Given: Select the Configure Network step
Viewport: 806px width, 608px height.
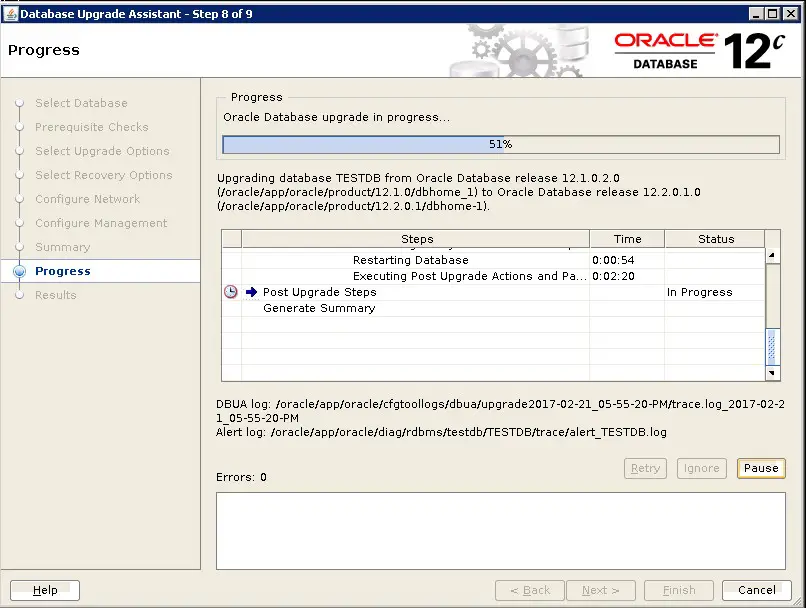Looking at the screenshot, I should (x=87, y=199).
